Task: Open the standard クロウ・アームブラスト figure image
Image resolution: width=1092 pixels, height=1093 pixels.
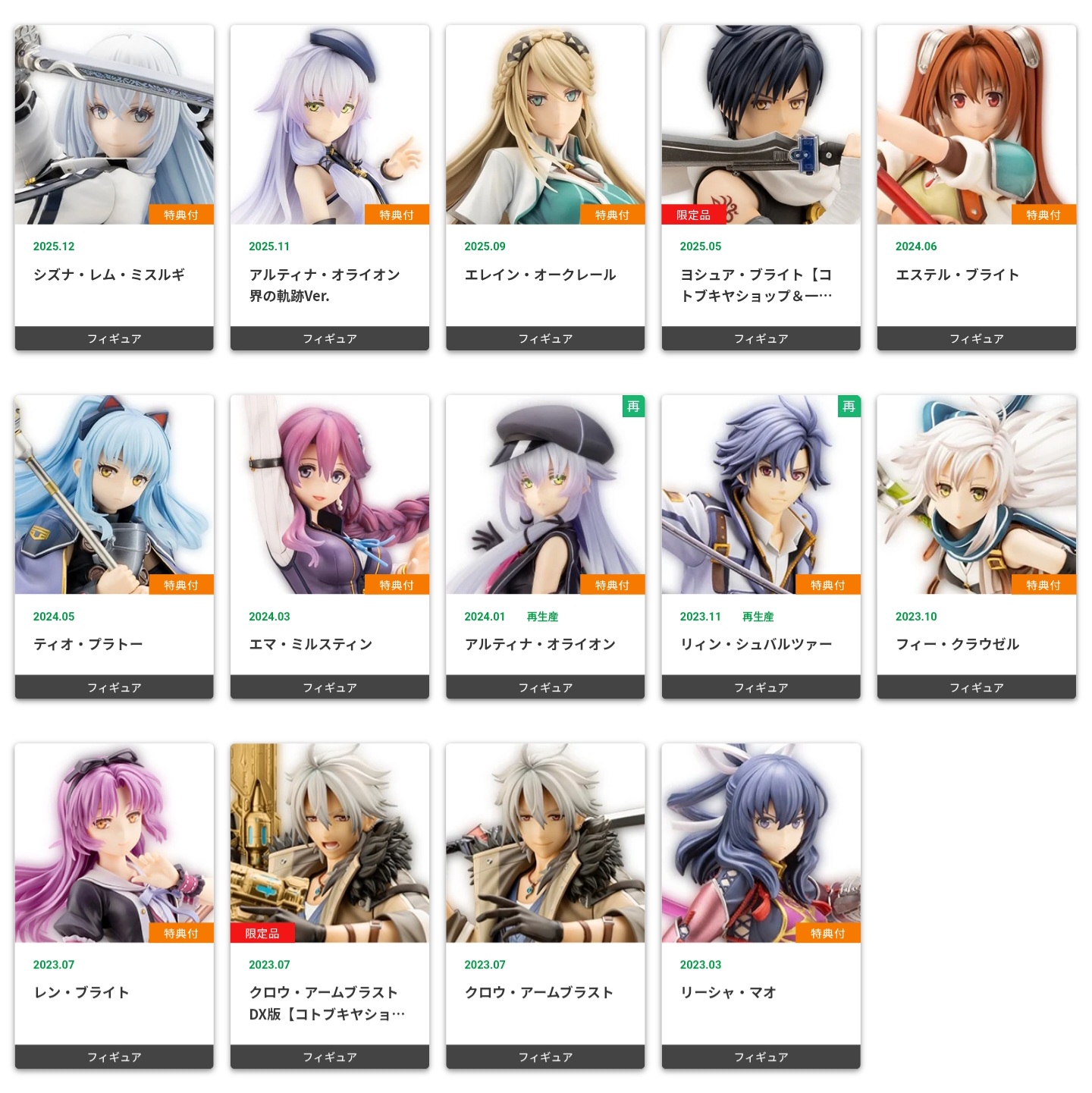Action: [x=545, y=843]
